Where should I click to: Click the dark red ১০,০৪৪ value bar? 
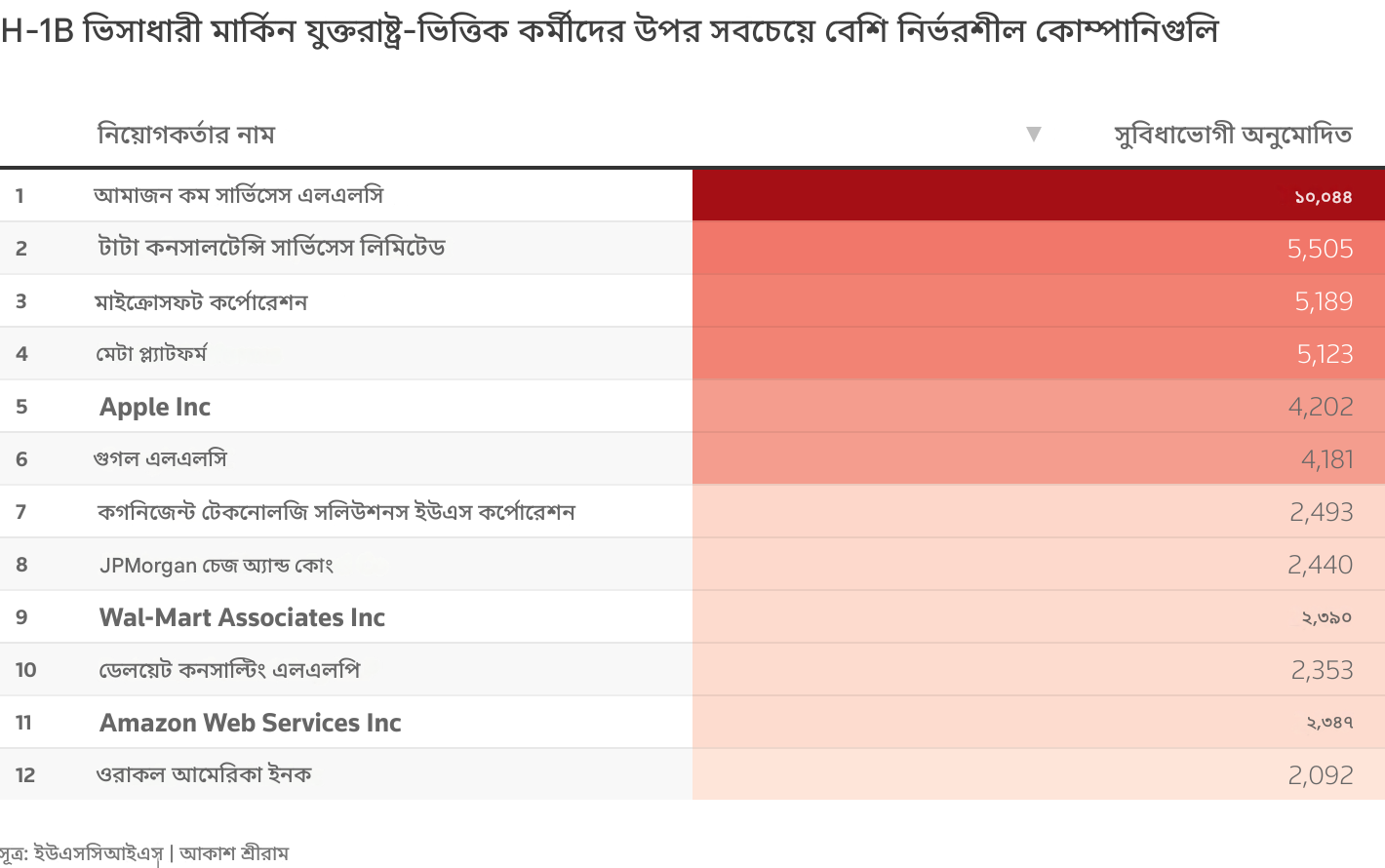click(x=1038, y=195)
